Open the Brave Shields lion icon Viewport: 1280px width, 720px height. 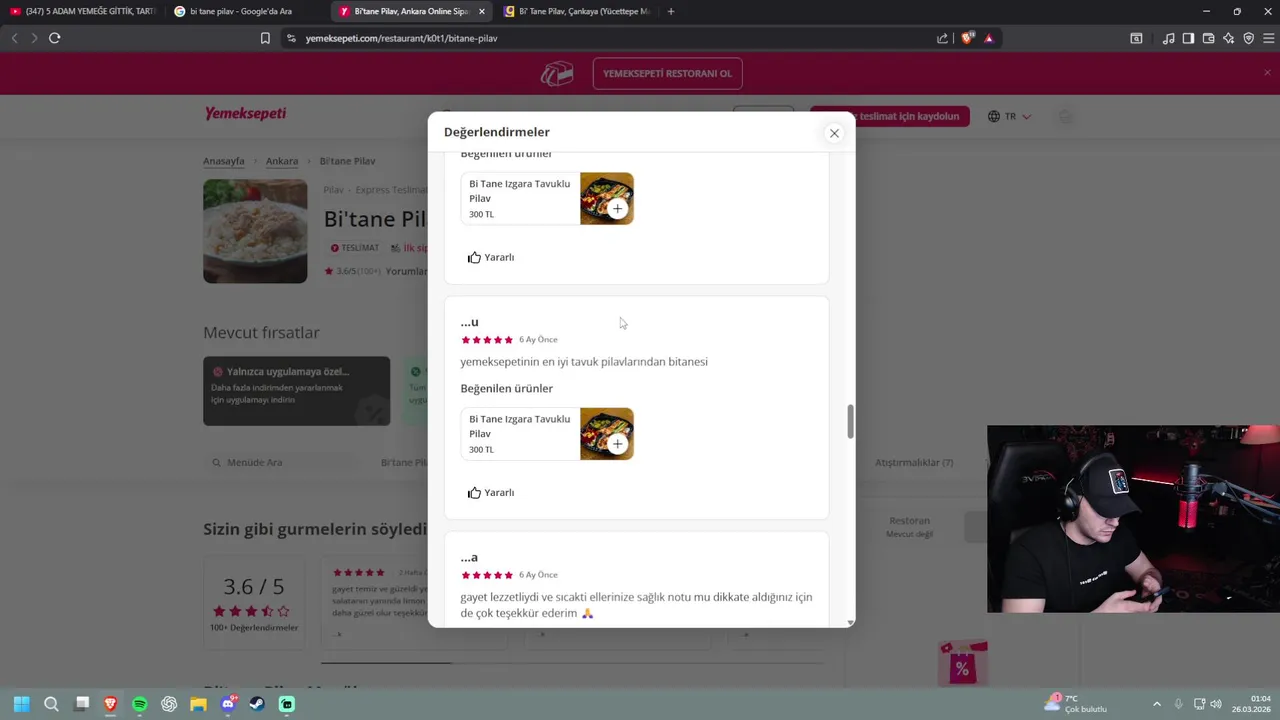point(967,38)
